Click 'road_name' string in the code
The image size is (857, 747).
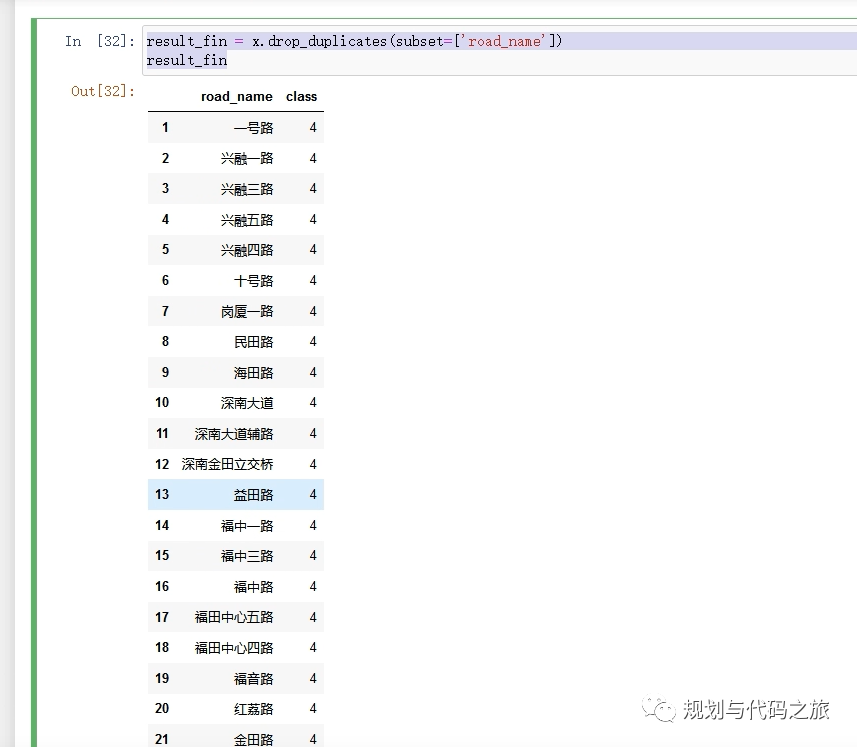(503, 41)
